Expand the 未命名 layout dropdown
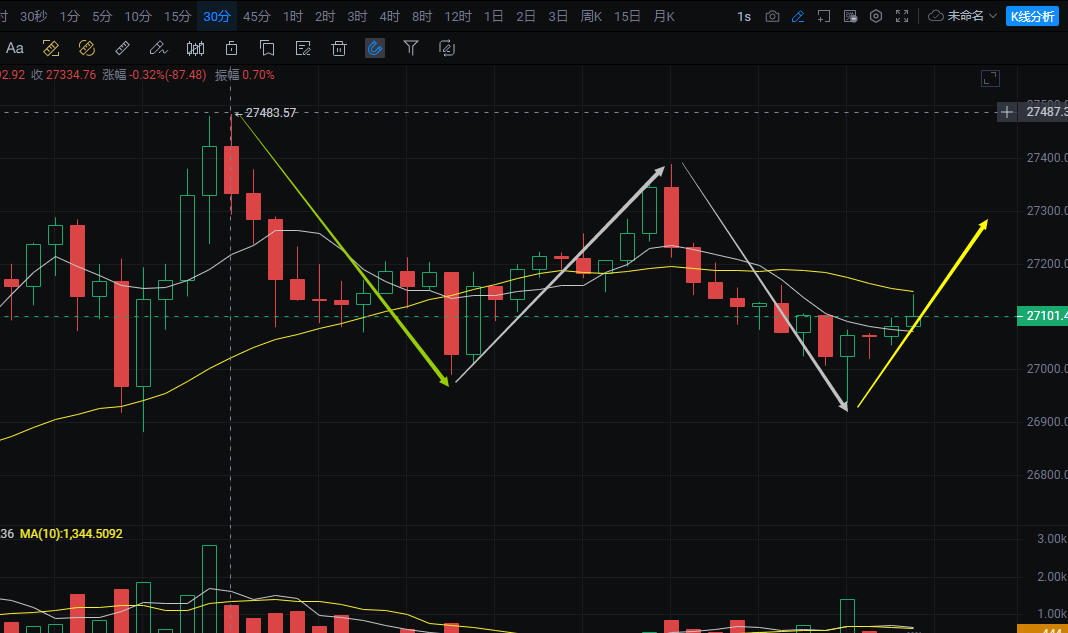 pyautogui.click(x=963, y=16)
